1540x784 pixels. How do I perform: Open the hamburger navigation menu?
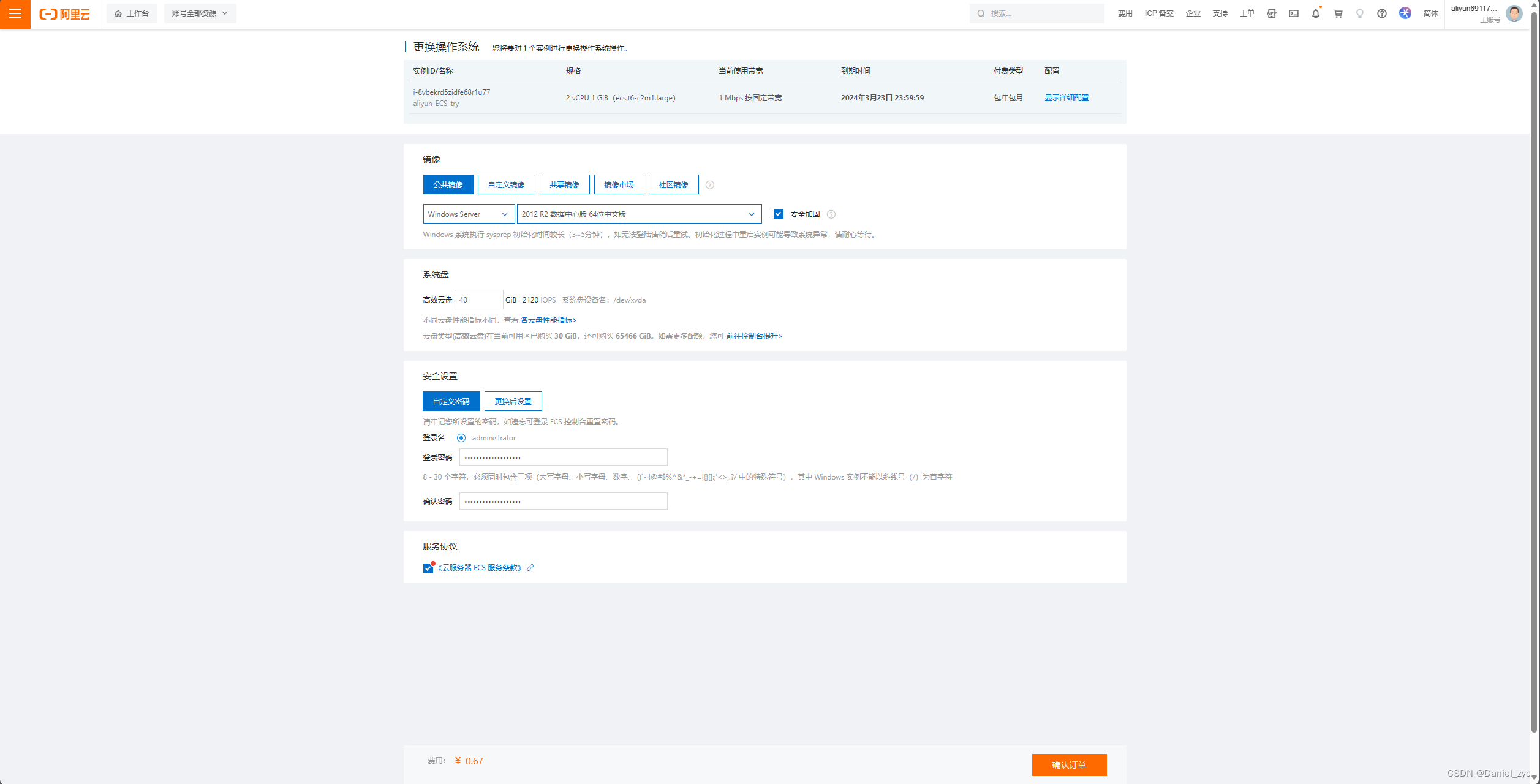click(15, 13)
